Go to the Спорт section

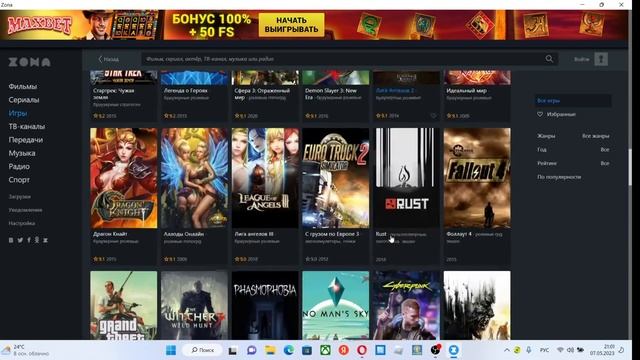19,180
